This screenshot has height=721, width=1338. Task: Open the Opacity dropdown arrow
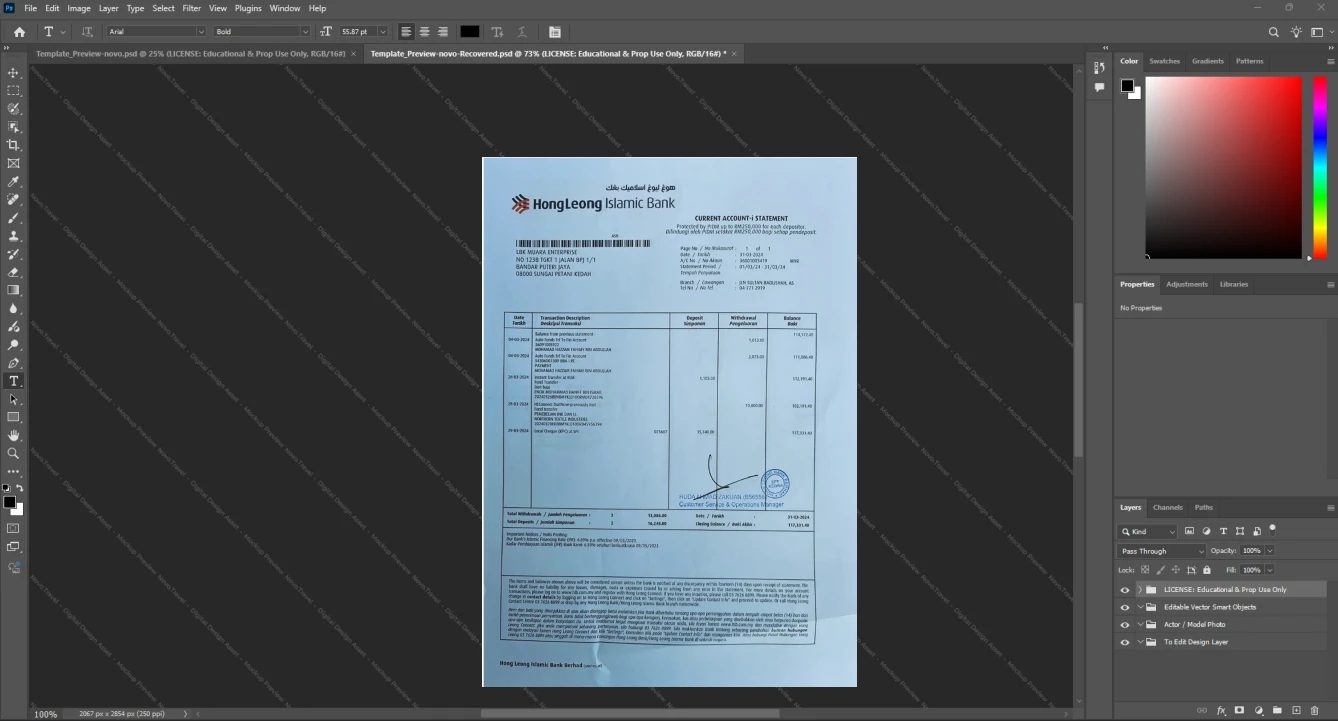[x=1270, y=551]
